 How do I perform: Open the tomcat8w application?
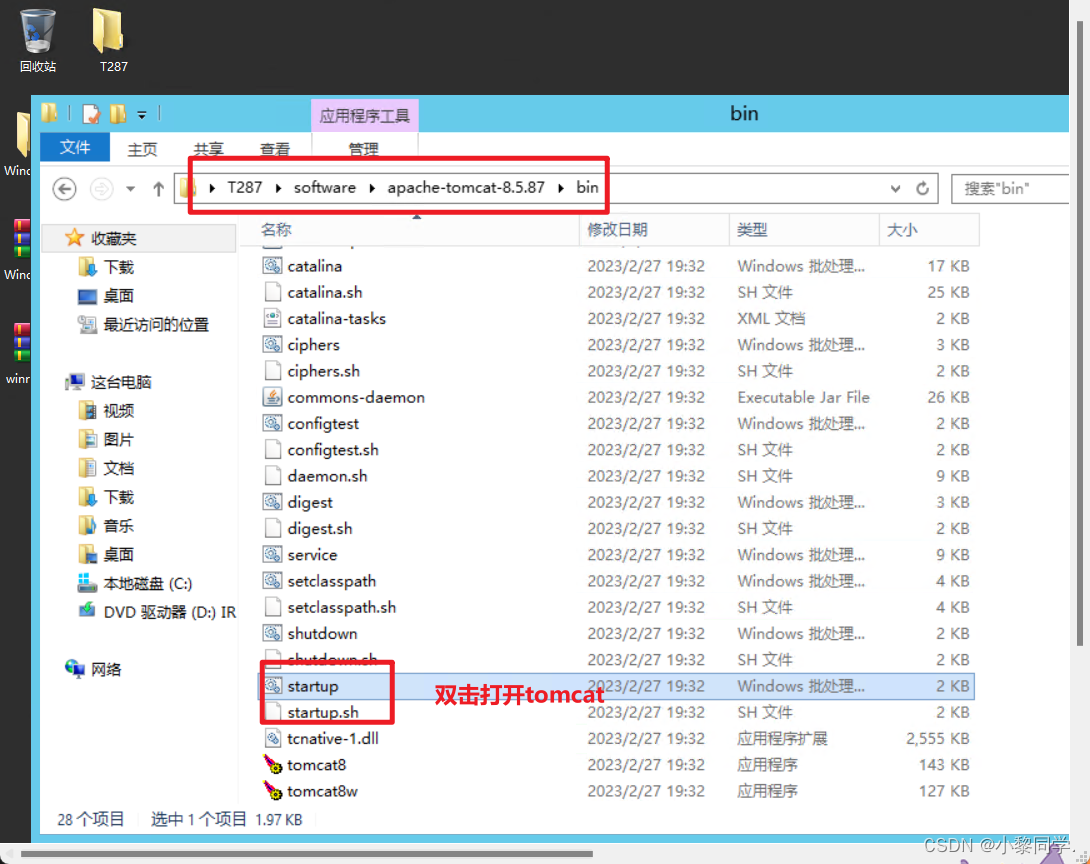pyautogui.click(x=319, y=791)
